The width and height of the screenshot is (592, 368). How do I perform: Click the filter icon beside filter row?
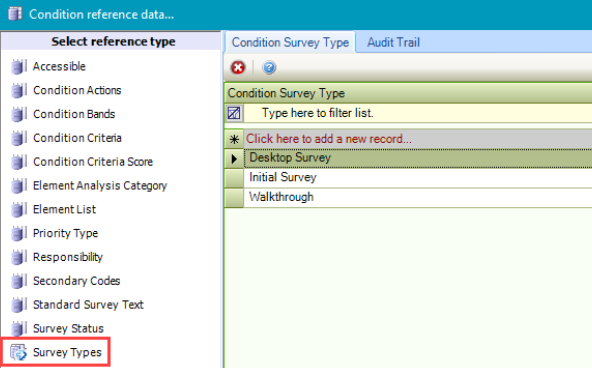(x=234, y=113)
